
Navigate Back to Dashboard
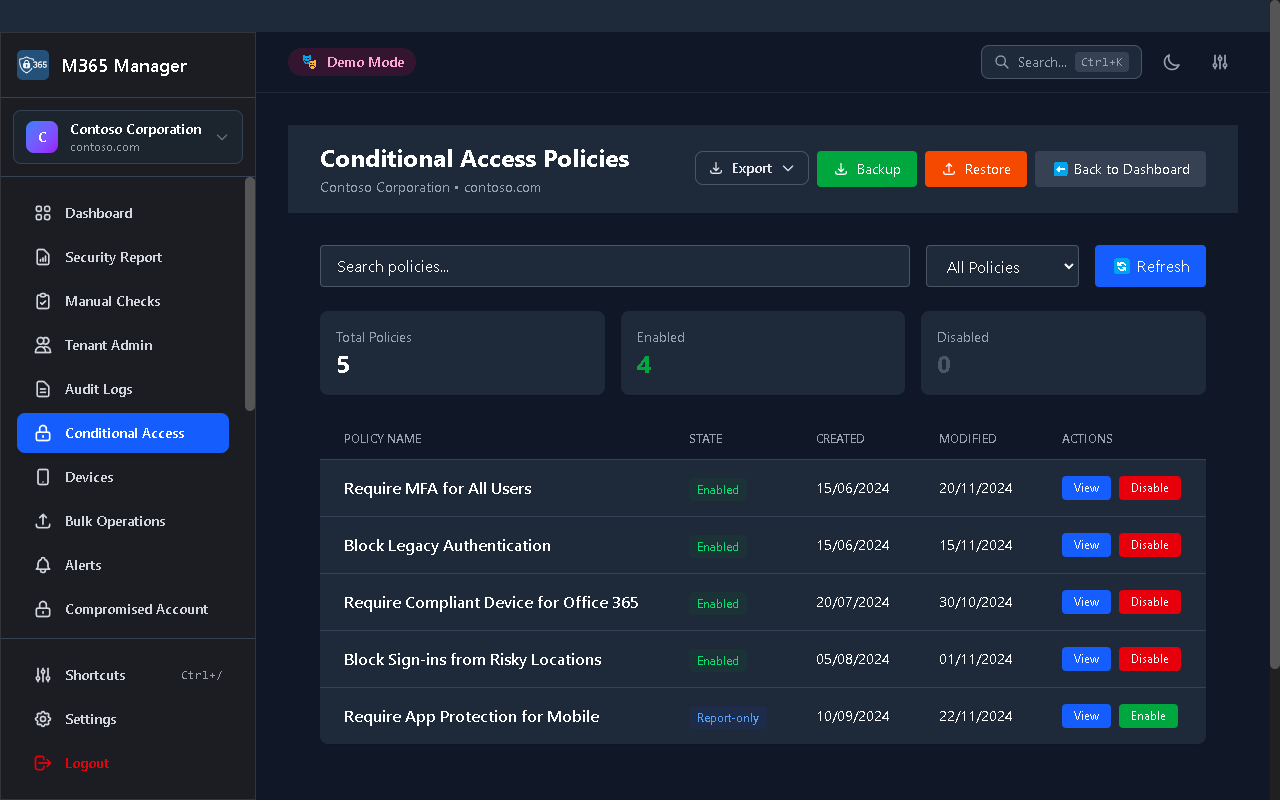pos(1119,168)
